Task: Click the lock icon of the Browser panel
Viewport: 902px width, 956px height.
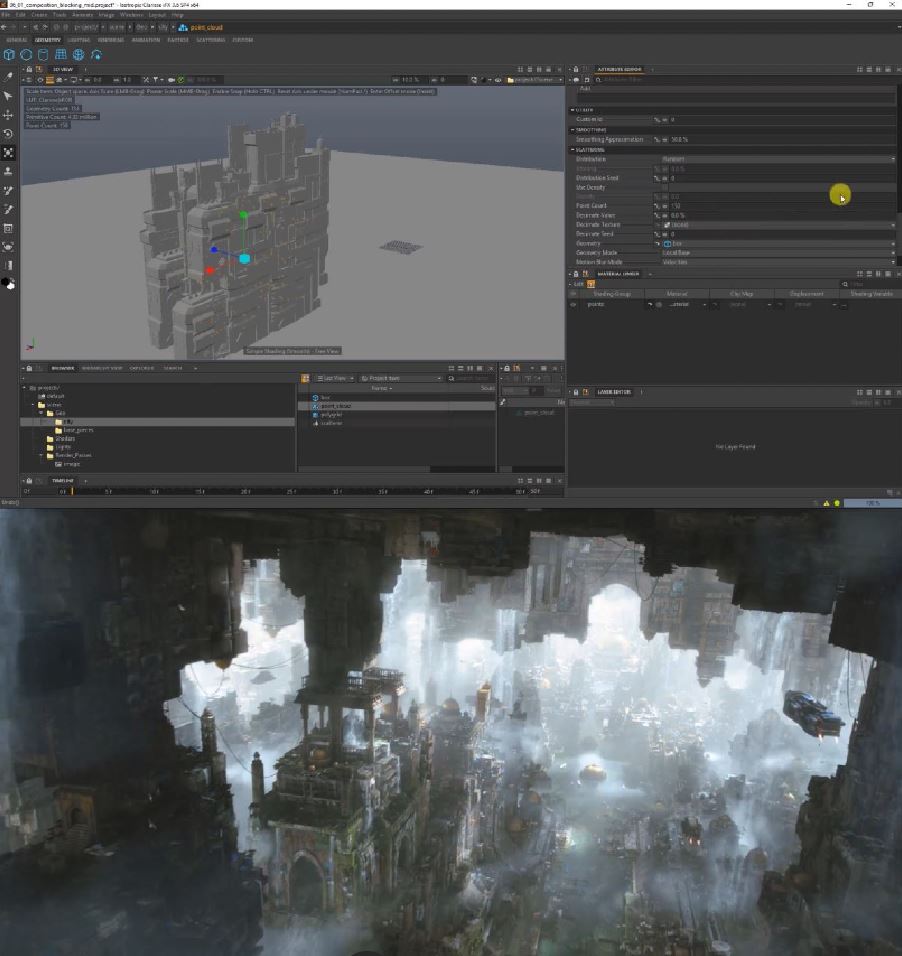Action: pos(29,368)
